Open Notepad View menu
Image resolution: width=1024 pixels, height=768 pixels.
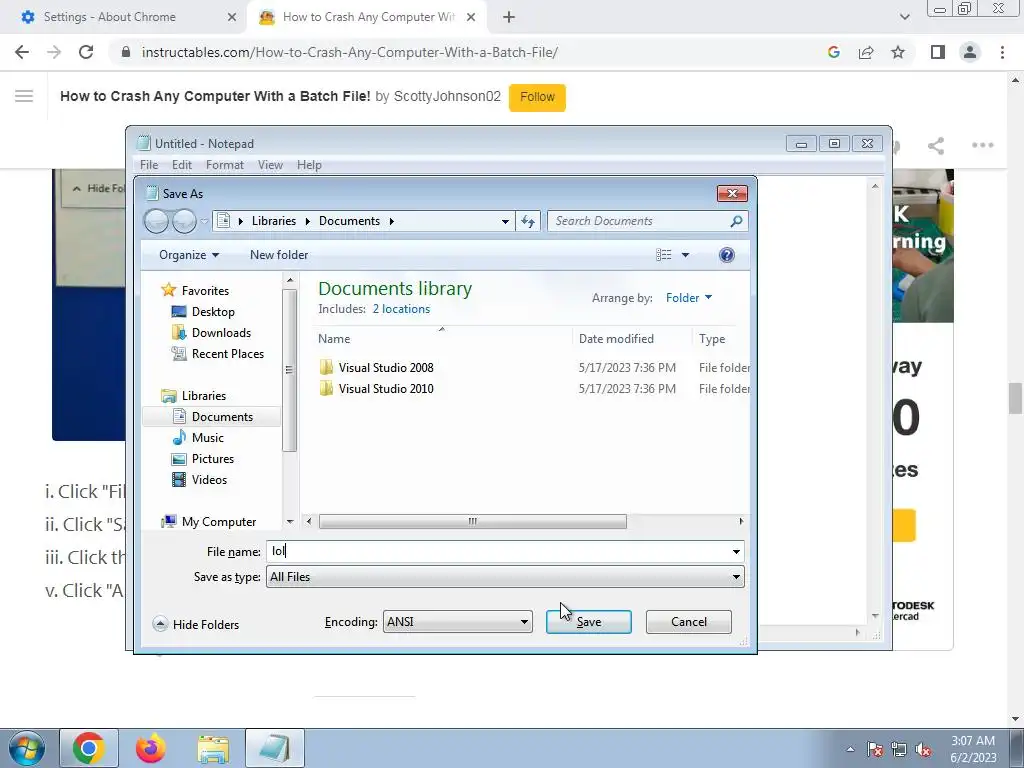[x=270, y=165]
